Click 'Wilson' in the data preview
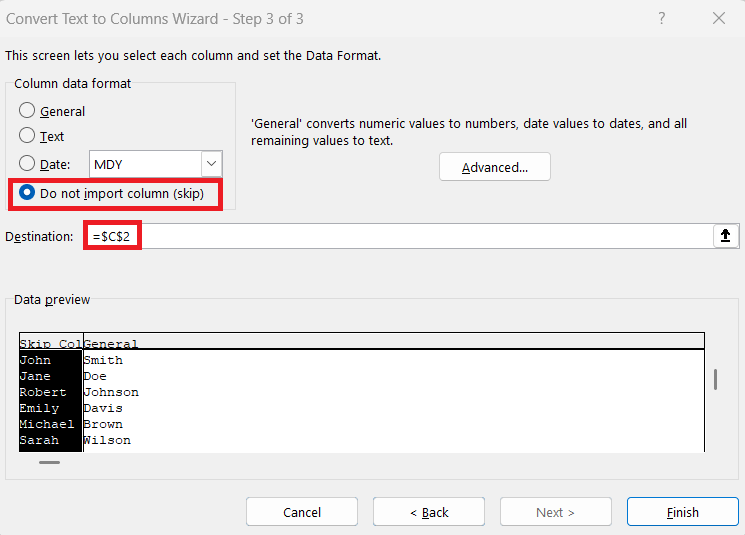 click(107, 440)
